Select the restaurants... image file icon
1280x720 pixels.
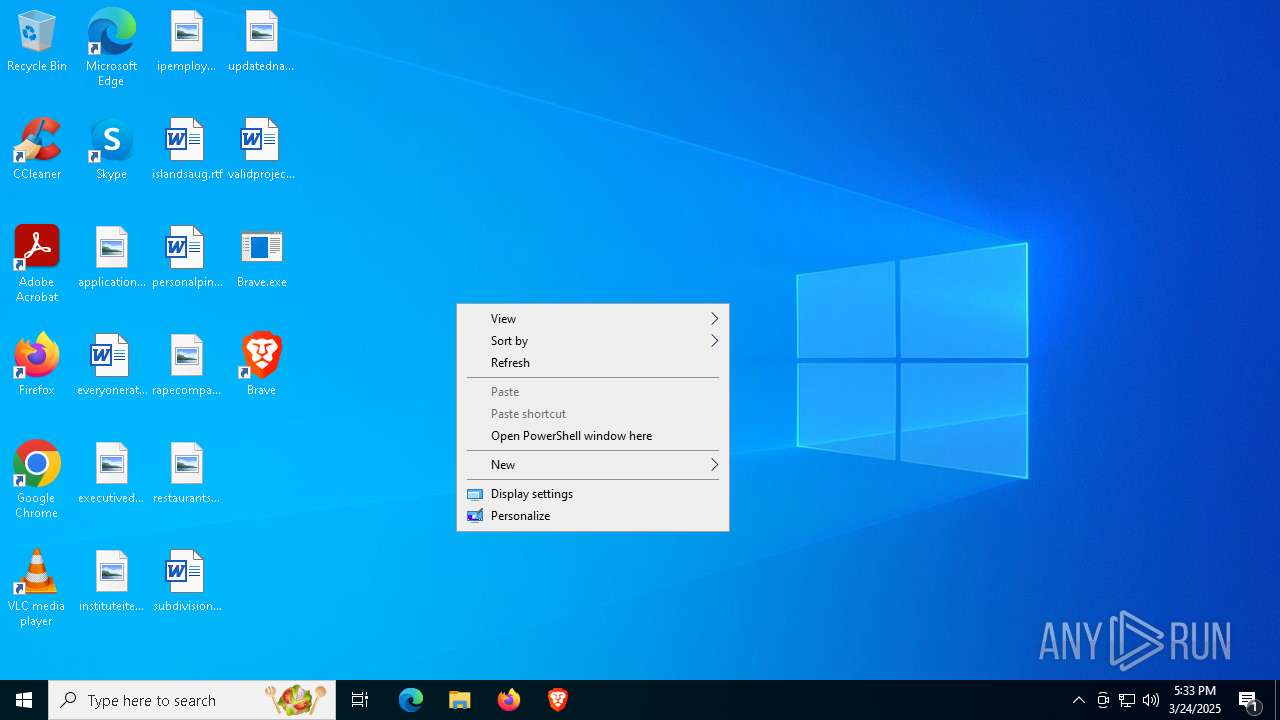(186, 474)
